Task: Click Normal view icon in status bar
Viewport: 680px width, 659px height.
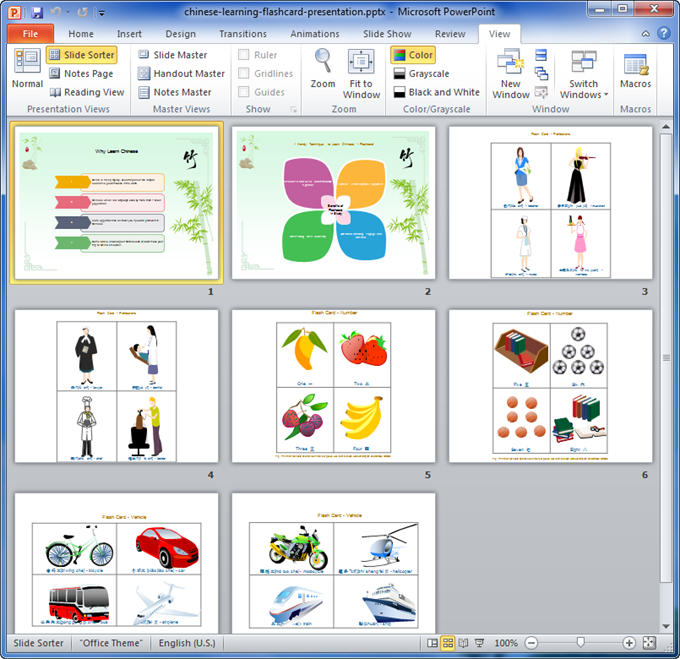Action: pyautogui.click(x=432, y=643)
